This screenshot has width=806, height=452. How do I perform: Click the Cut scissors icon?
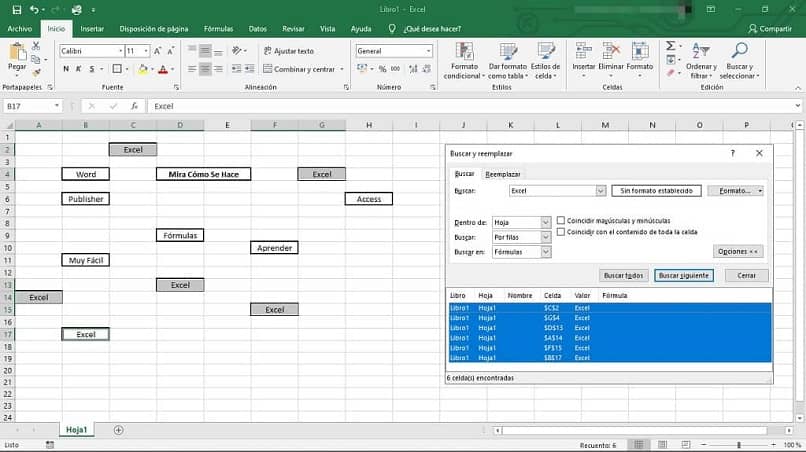pos(36,46)
